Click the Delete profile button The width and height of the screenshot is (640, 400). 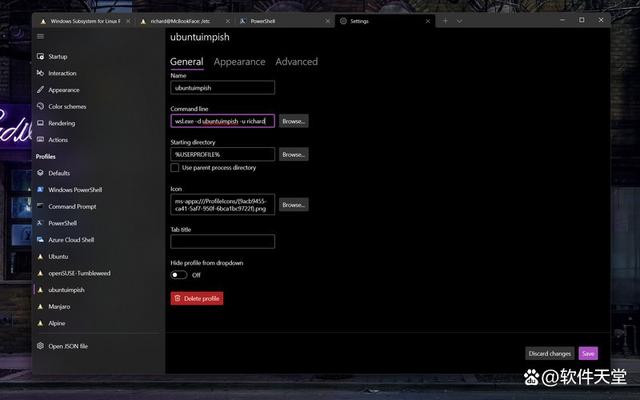pos(197,298)
